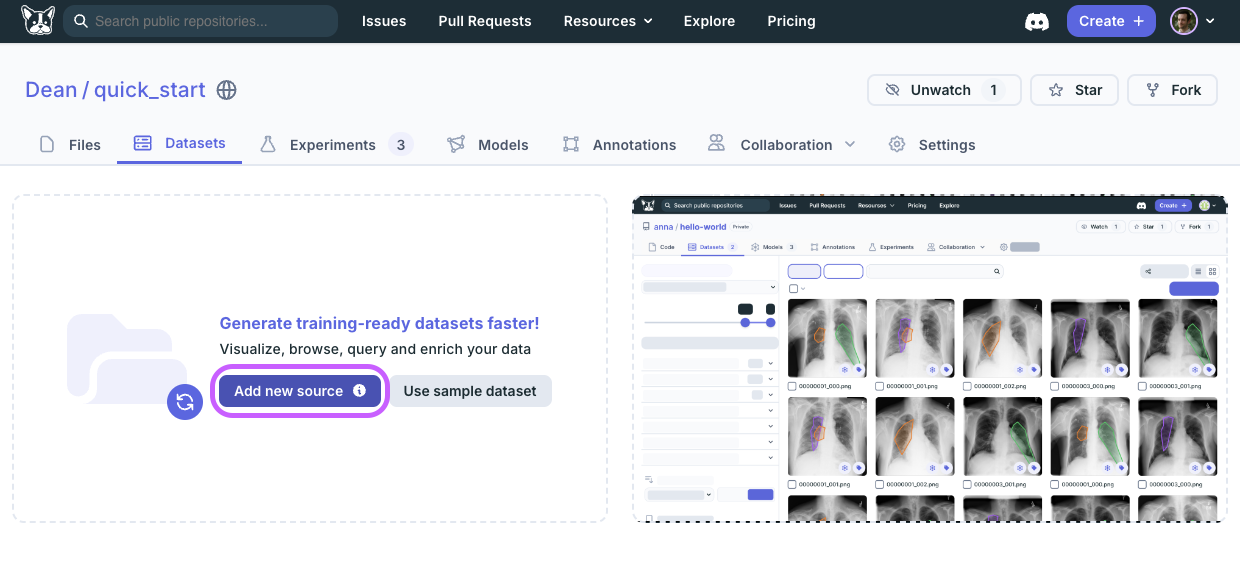Click the Fork branch icon
Viewport: 1240px width, 583px height.
[x=1154, y=90]
